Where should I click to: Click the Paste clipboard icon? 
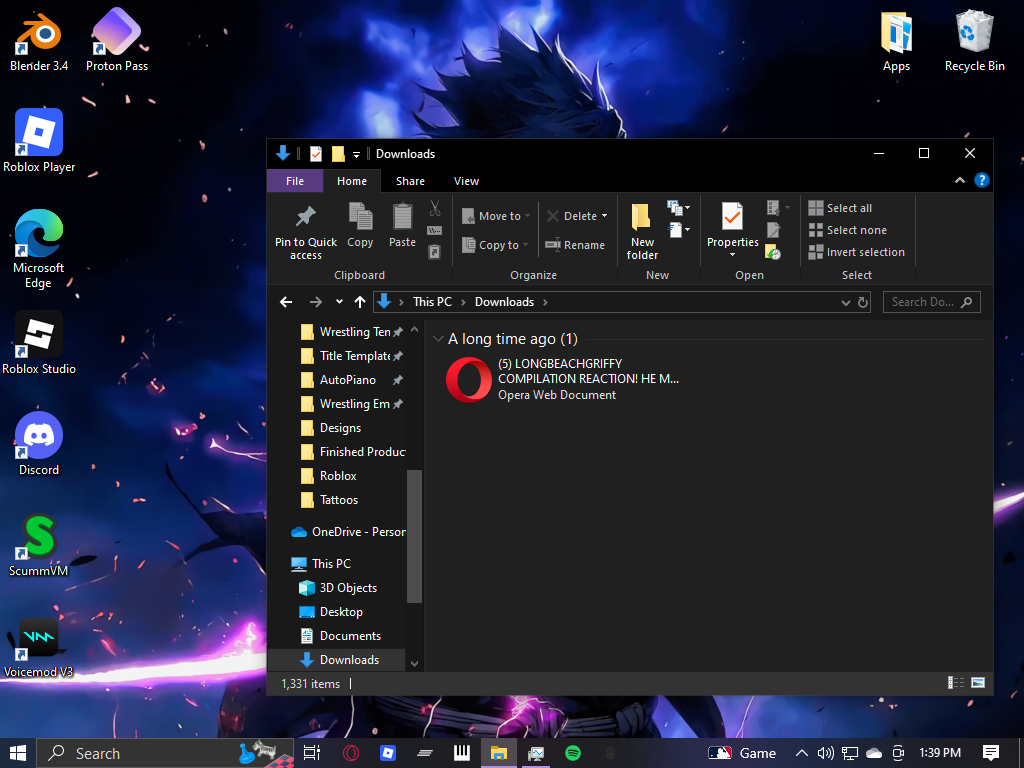coord(402,217)
